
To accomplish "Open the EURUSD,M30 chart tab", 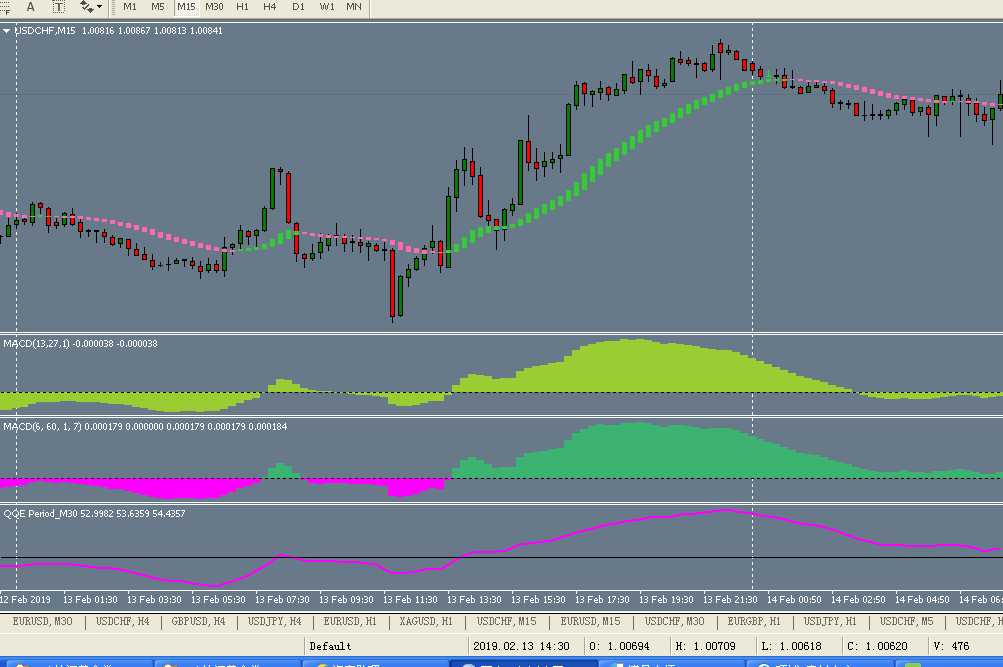I will click(42, 621).
